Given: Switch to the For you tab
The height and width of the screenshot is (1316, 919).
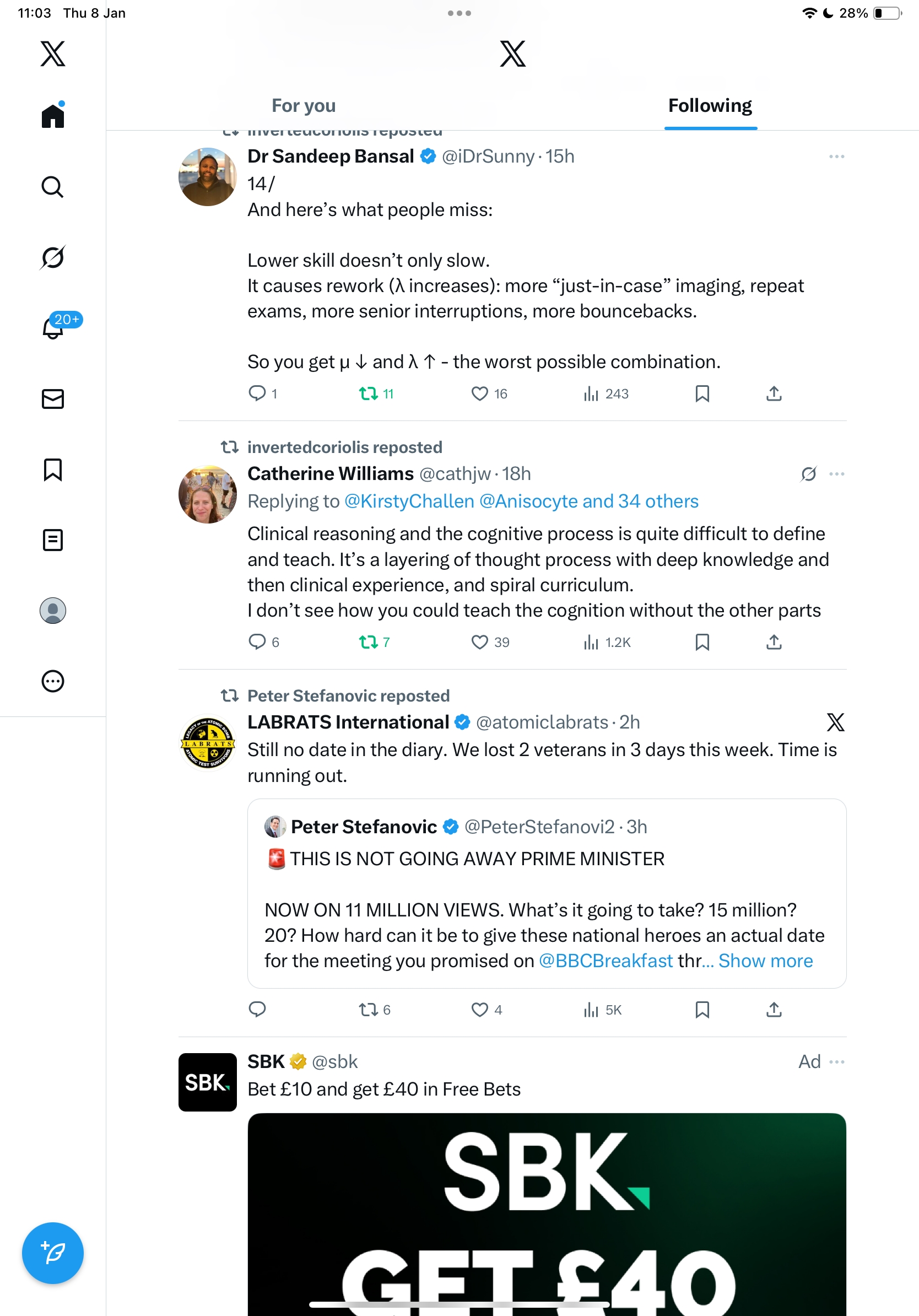Looking at the screenshot, I should tap(303, 105).
